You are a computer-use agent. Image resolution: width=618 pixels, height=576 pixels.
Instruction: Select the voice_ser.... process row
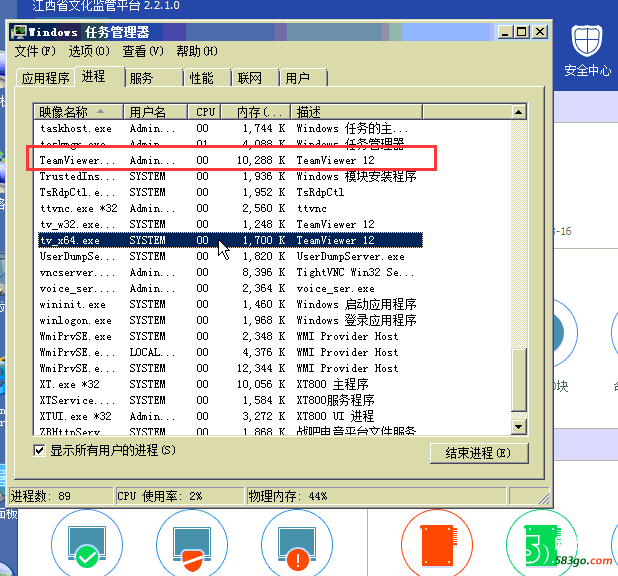point(230,289)
